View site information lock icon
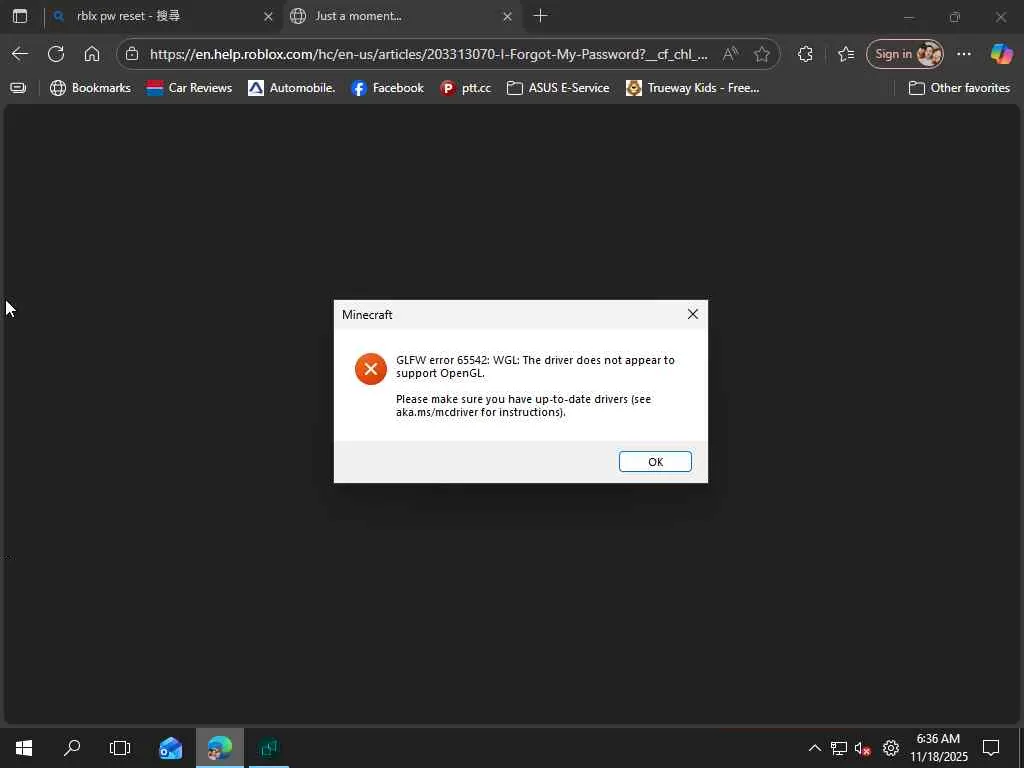1024x768 pixels. pos(132,54)
